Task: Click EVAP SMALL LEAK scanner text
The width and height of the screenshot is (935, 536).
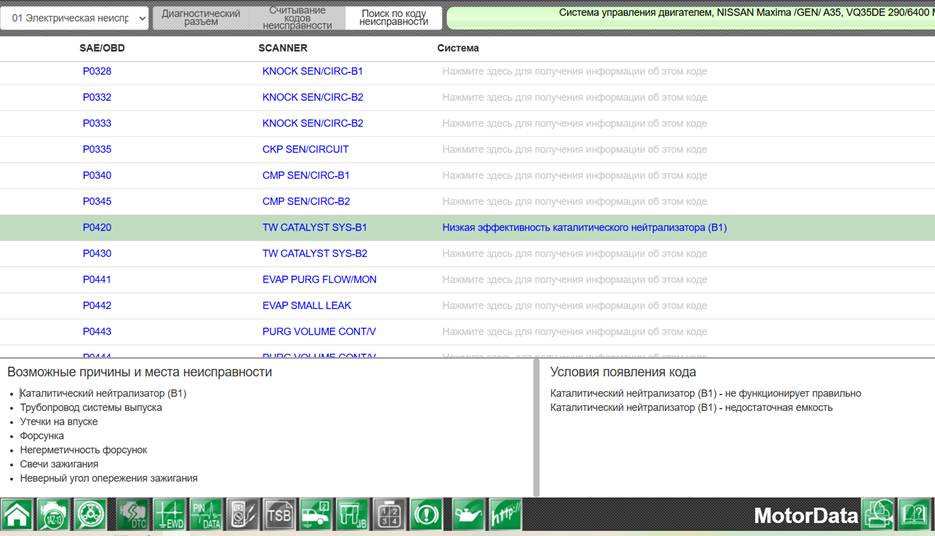Action: pyautogui.click(x=306, y=305)
